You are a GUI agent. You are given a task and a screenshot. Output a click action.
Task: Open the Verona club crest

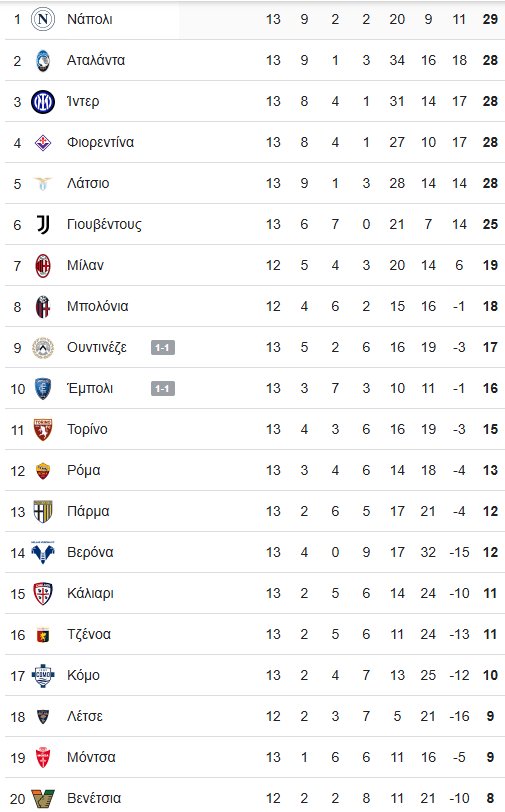click(43, 553)
